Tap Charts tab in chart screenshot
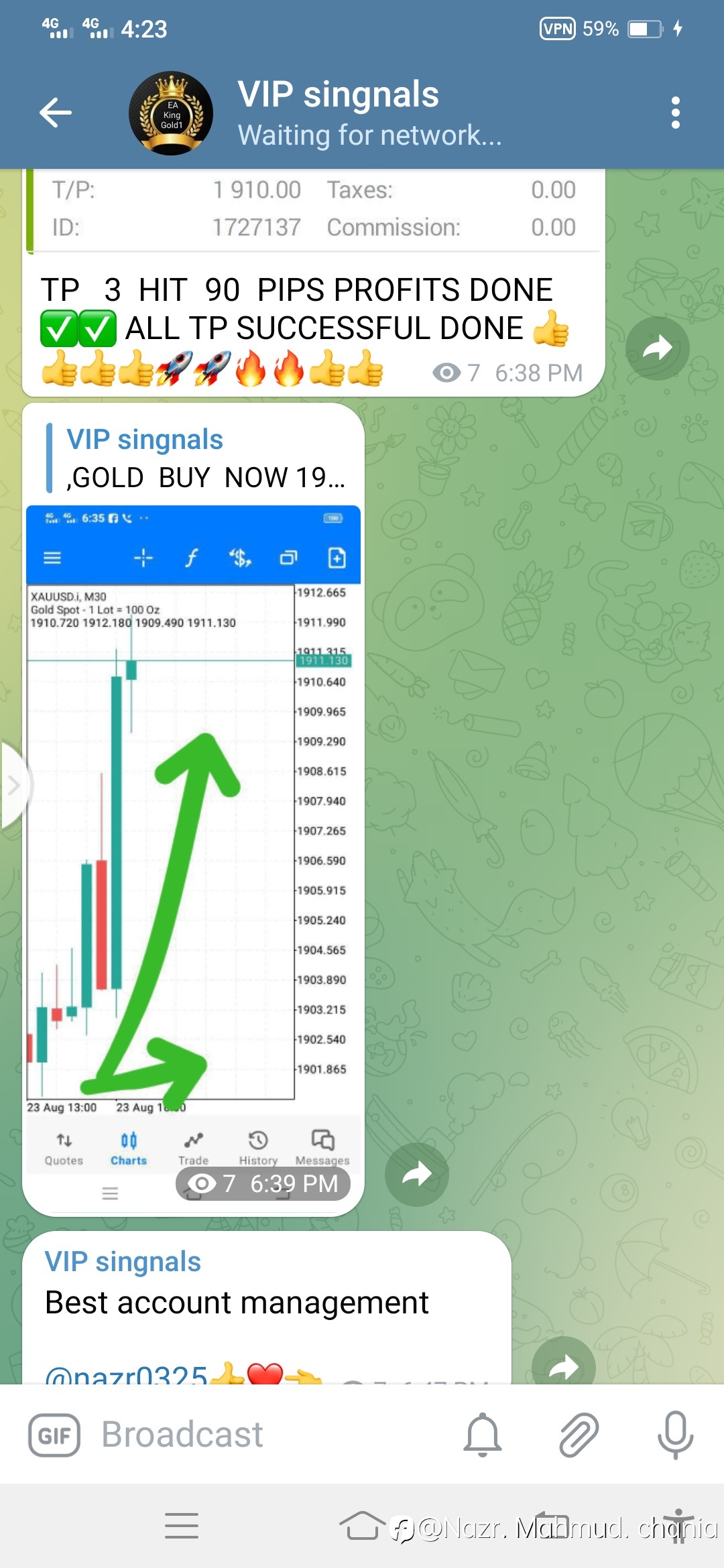Viewport: 724px width, 1568px height. (129, 1149)
